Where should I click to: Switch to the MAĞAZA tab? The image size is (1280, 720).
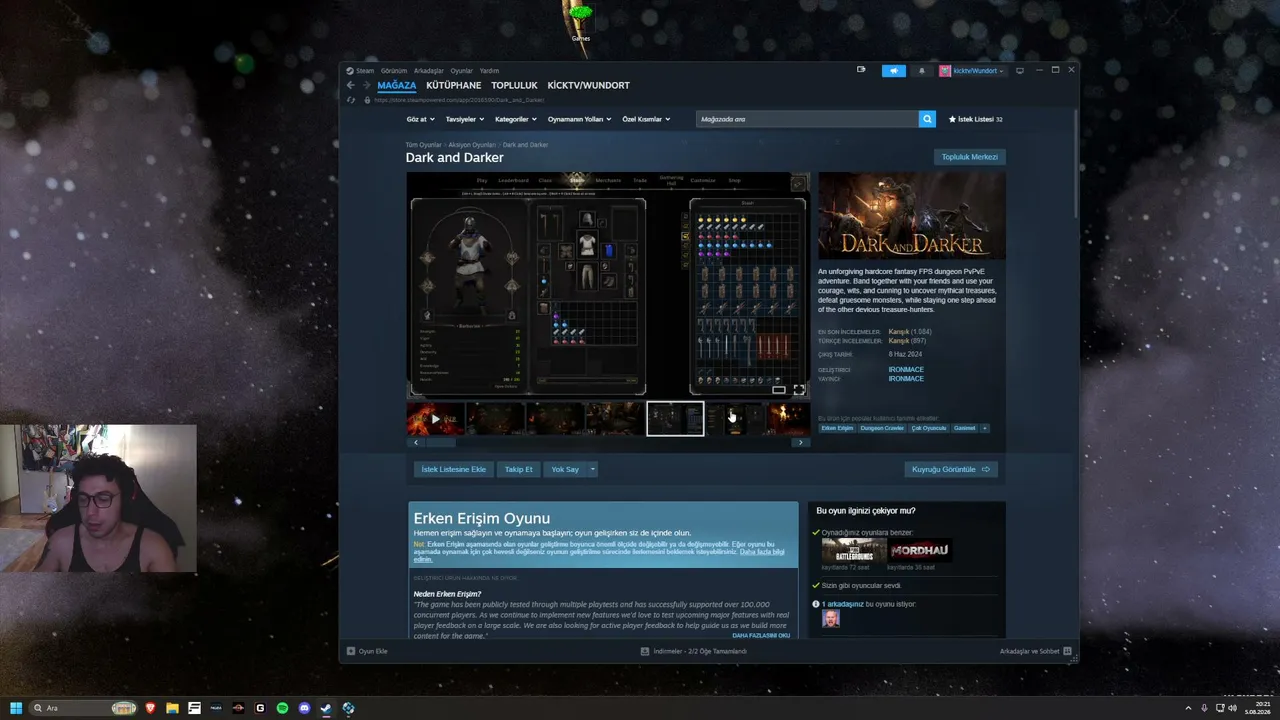pyautogui.click(x=397, y=86)
